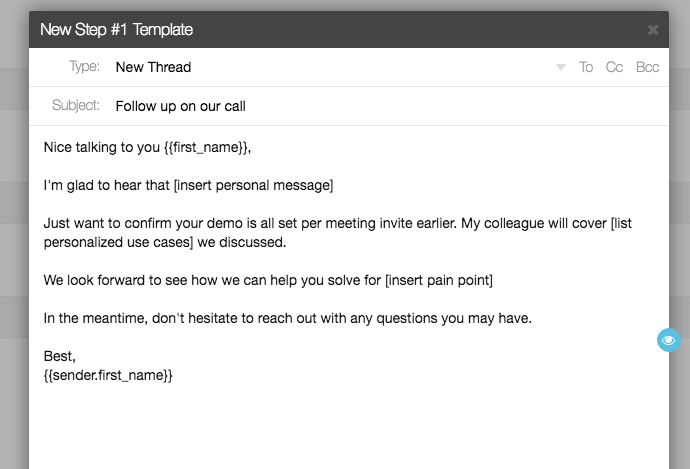Toggle the template preview eye icon
This screenshot has width=690, height=469.
point(669,341)
